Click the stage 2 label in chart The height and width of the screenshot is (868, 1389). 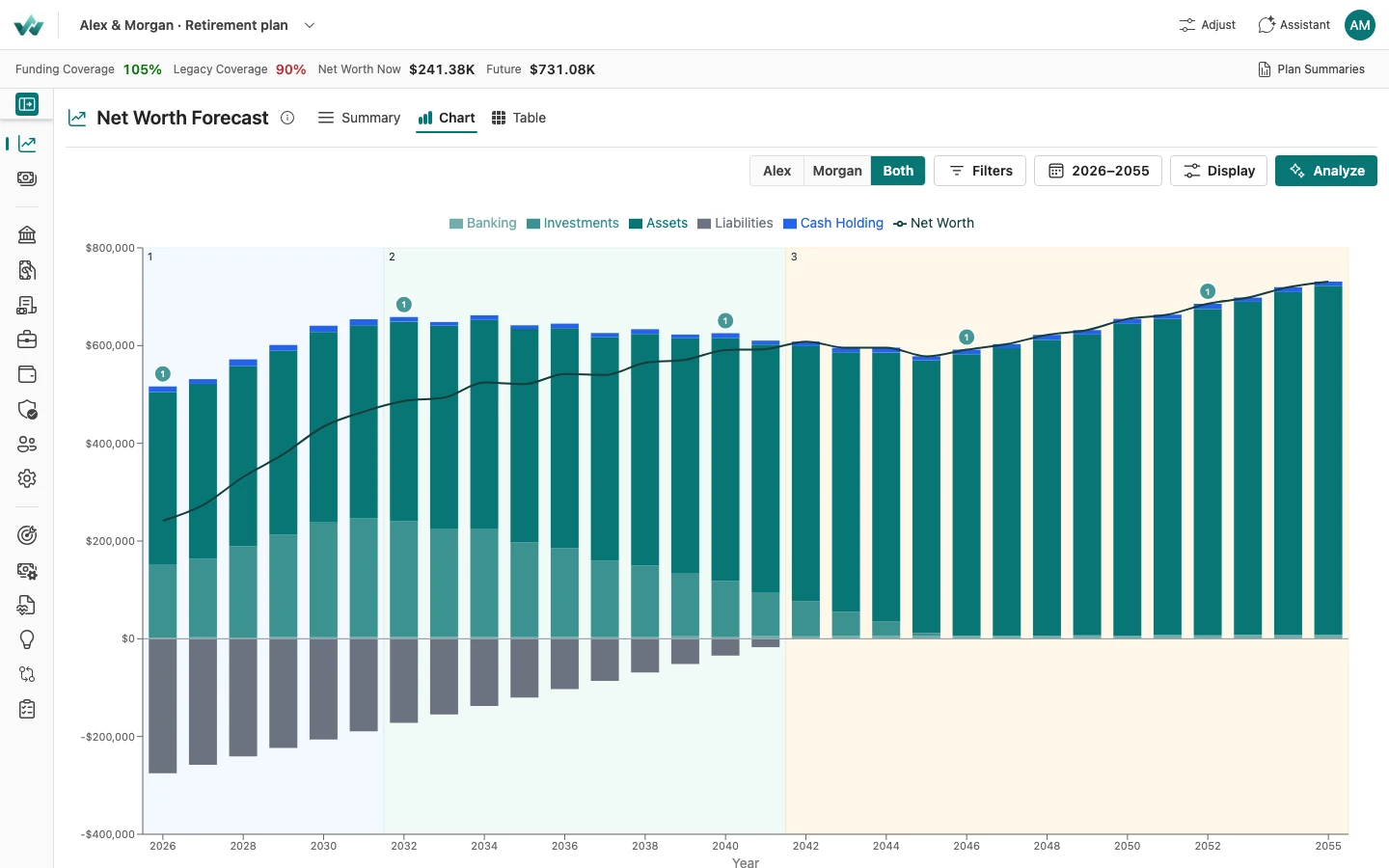pos(392,257)
